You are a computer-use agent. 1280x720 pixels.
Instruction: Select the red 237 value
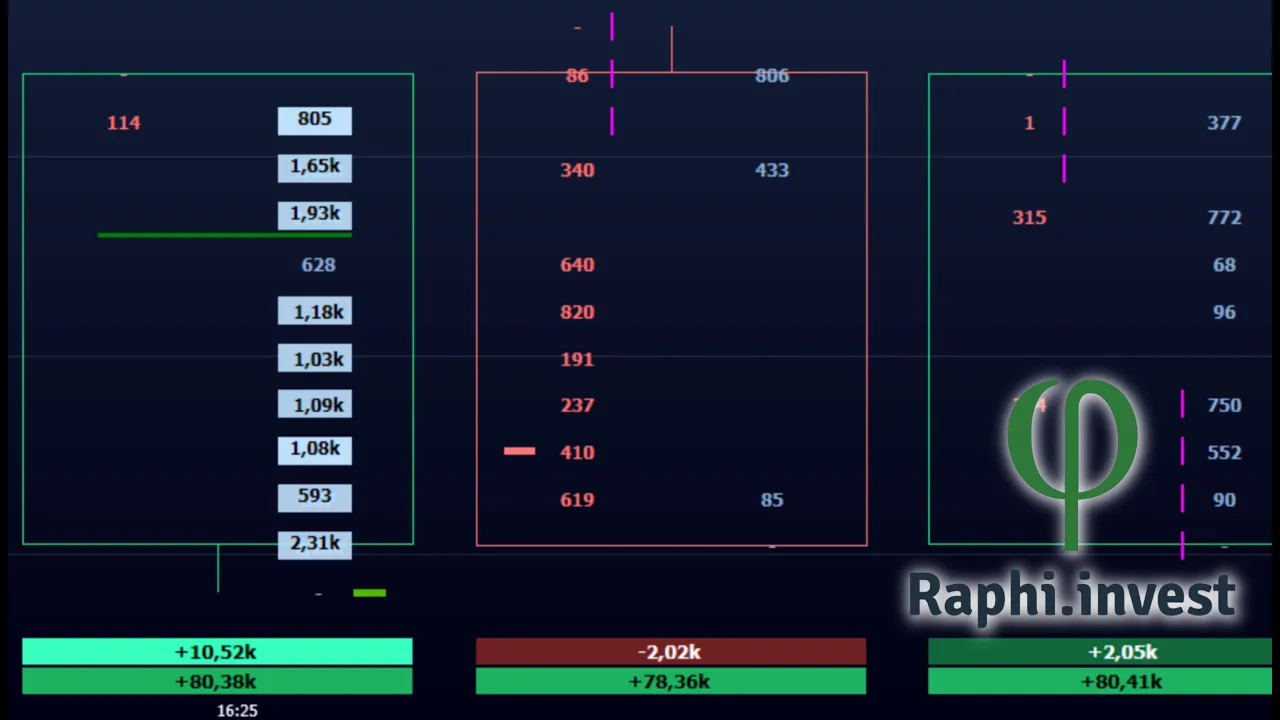(577, 405)
